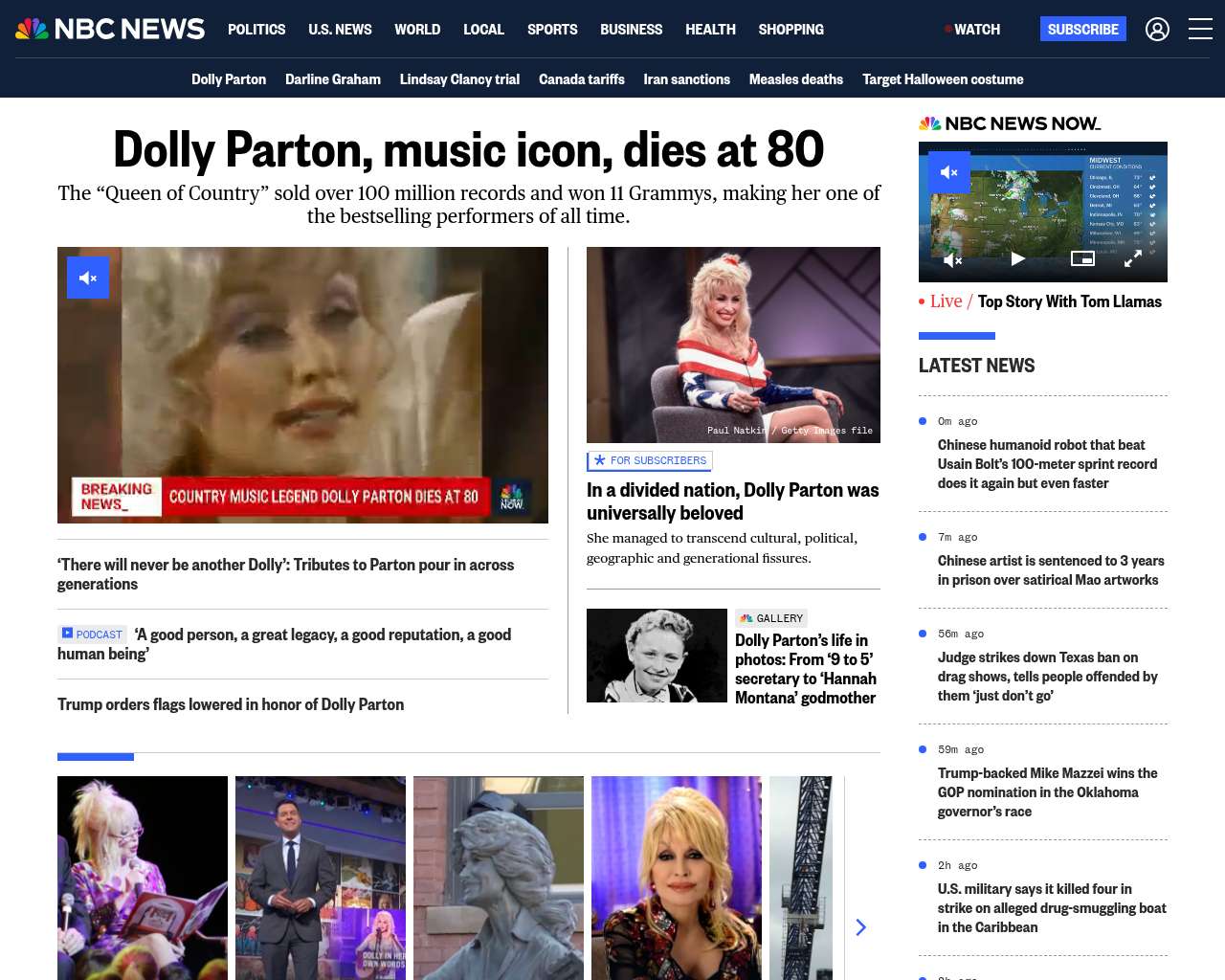This screenshot has height=980, width=1225.
Task: Click the 'Paul Natkin / Getty Images file' credit
Action: coord(790,431)
